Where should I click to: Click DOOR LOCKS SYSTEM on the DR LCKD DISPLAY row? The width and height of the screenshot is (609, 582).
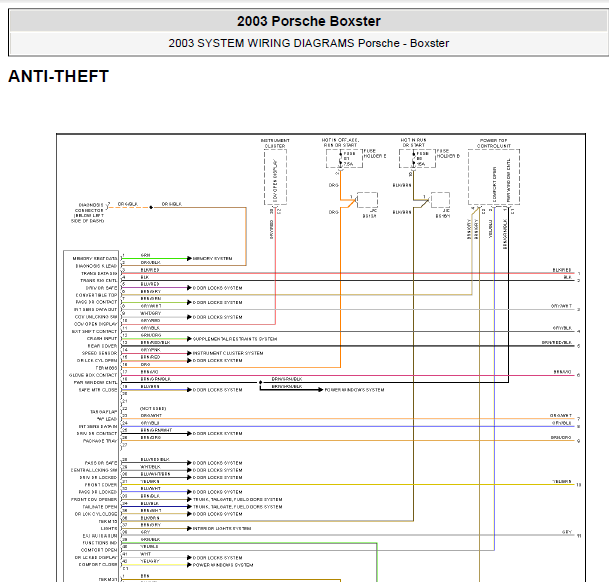pyautogui.click(x=218, y=558)
